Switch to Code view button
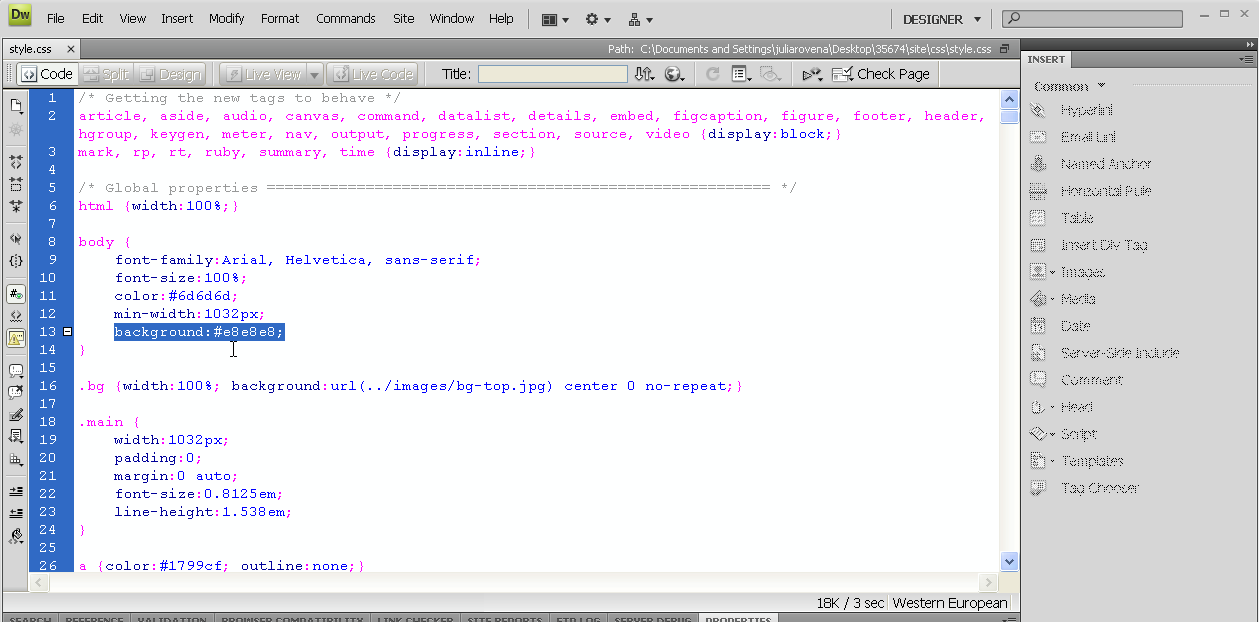 47,74
